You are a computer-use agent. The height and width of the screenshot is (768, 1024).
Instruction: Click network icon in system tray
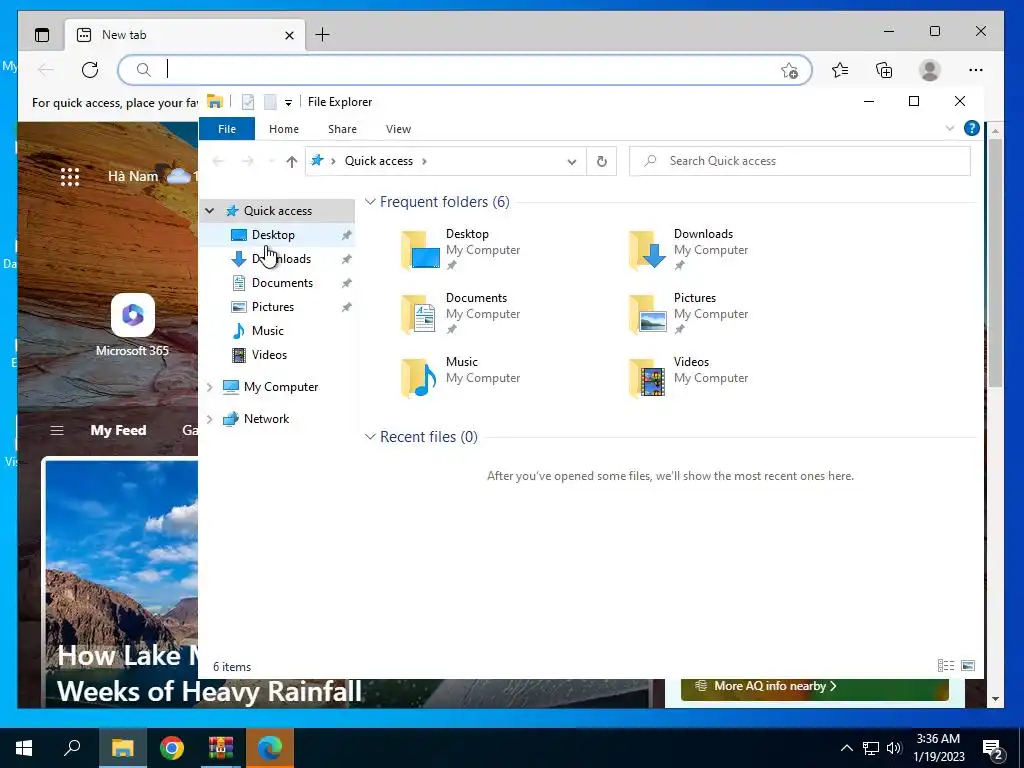[x=871, y=748]
